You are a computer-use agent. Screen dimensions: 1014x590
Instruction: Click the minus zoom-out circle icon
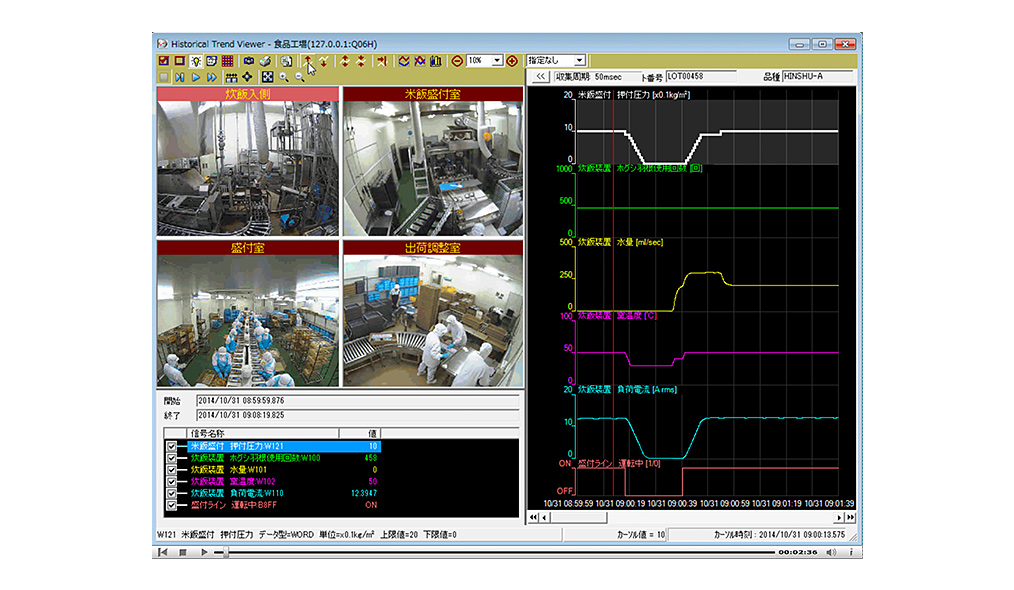coord(457,61)
